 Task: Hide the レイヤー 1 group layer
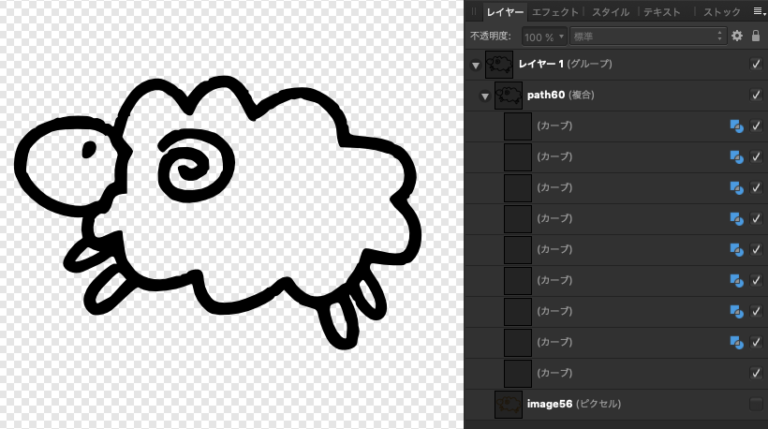click(756, 65)
